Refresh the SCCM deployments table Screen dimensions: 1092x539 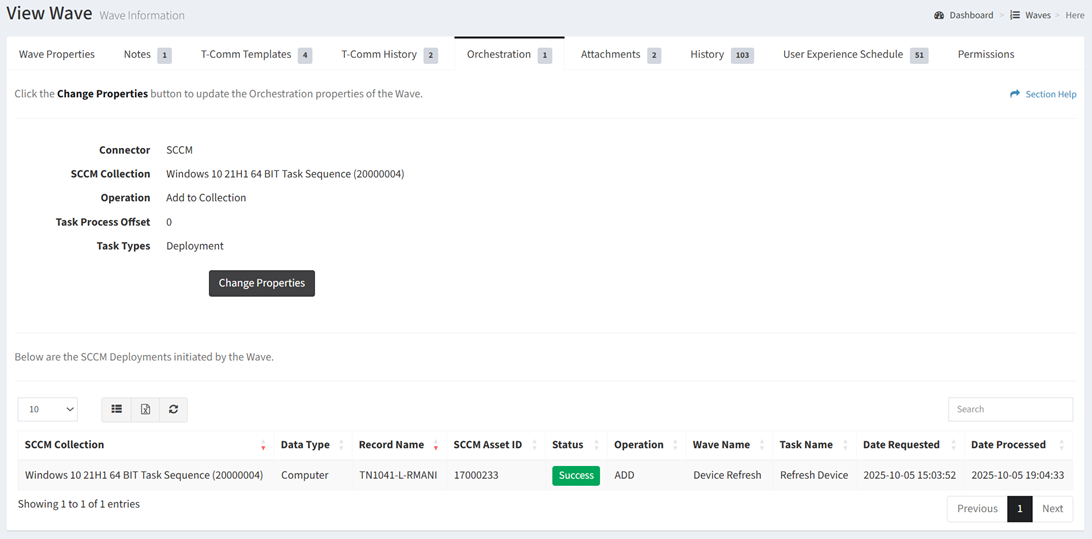(173, 409)
